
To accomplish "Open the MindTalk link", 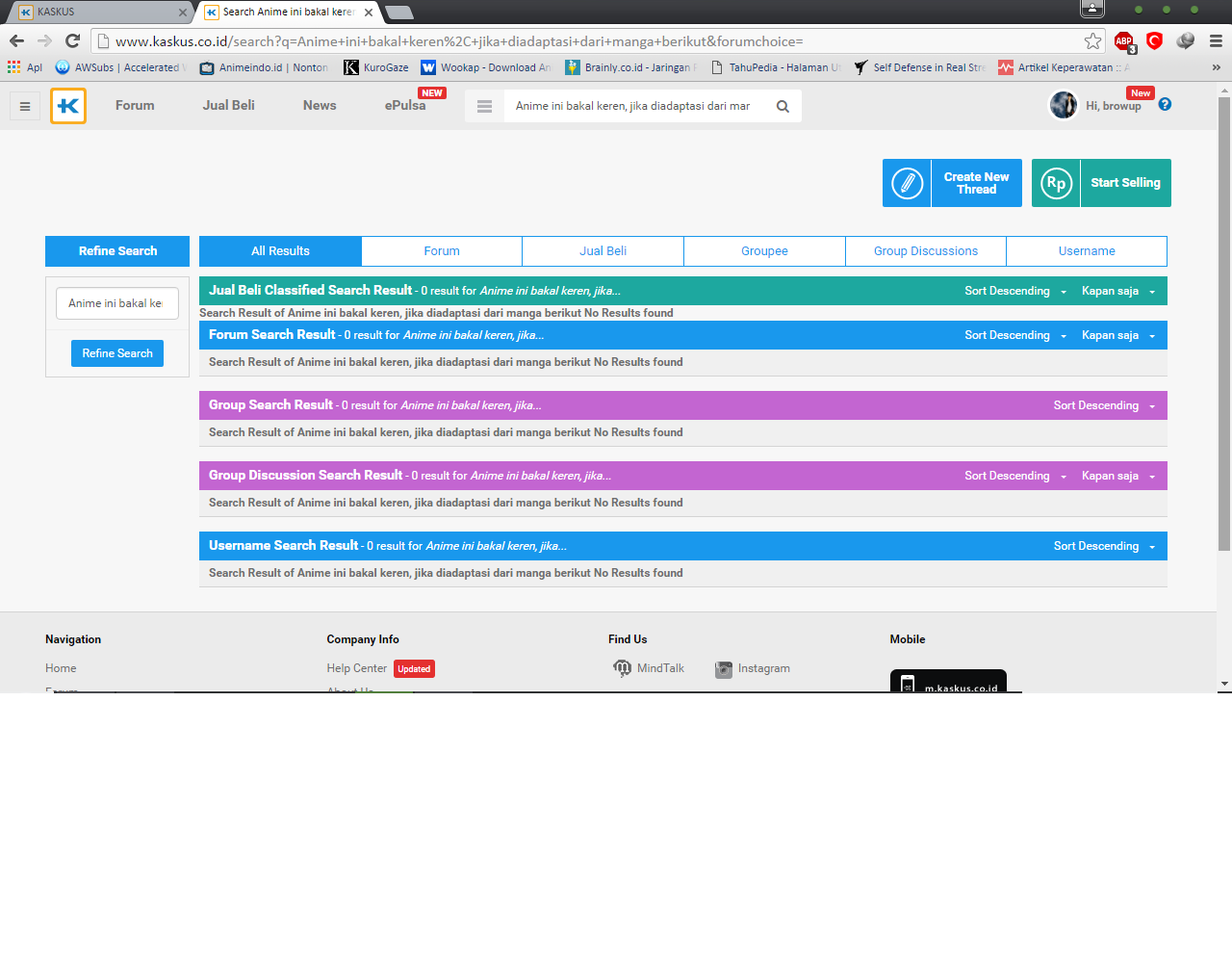I will tap(649, 668).
